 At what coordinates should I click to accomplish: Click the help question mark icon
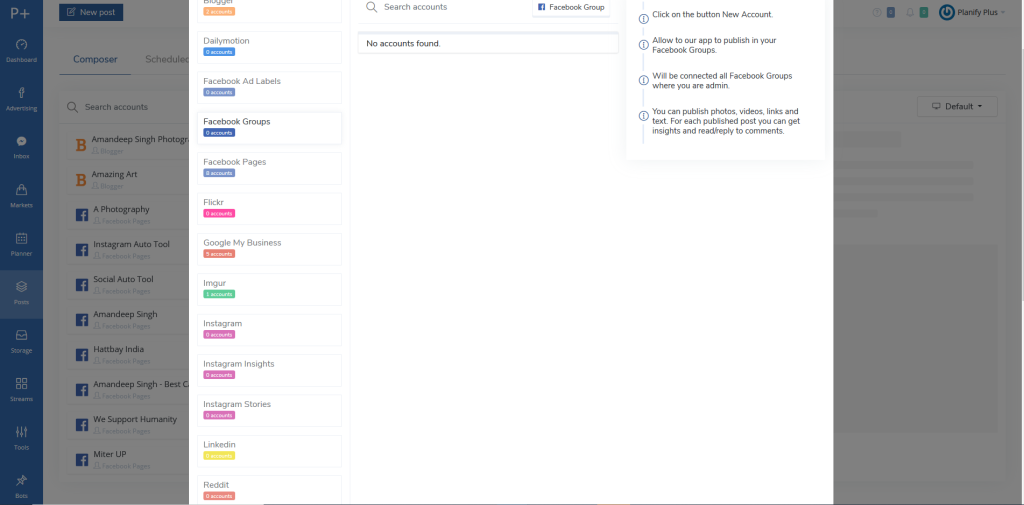tap(877, 13)
